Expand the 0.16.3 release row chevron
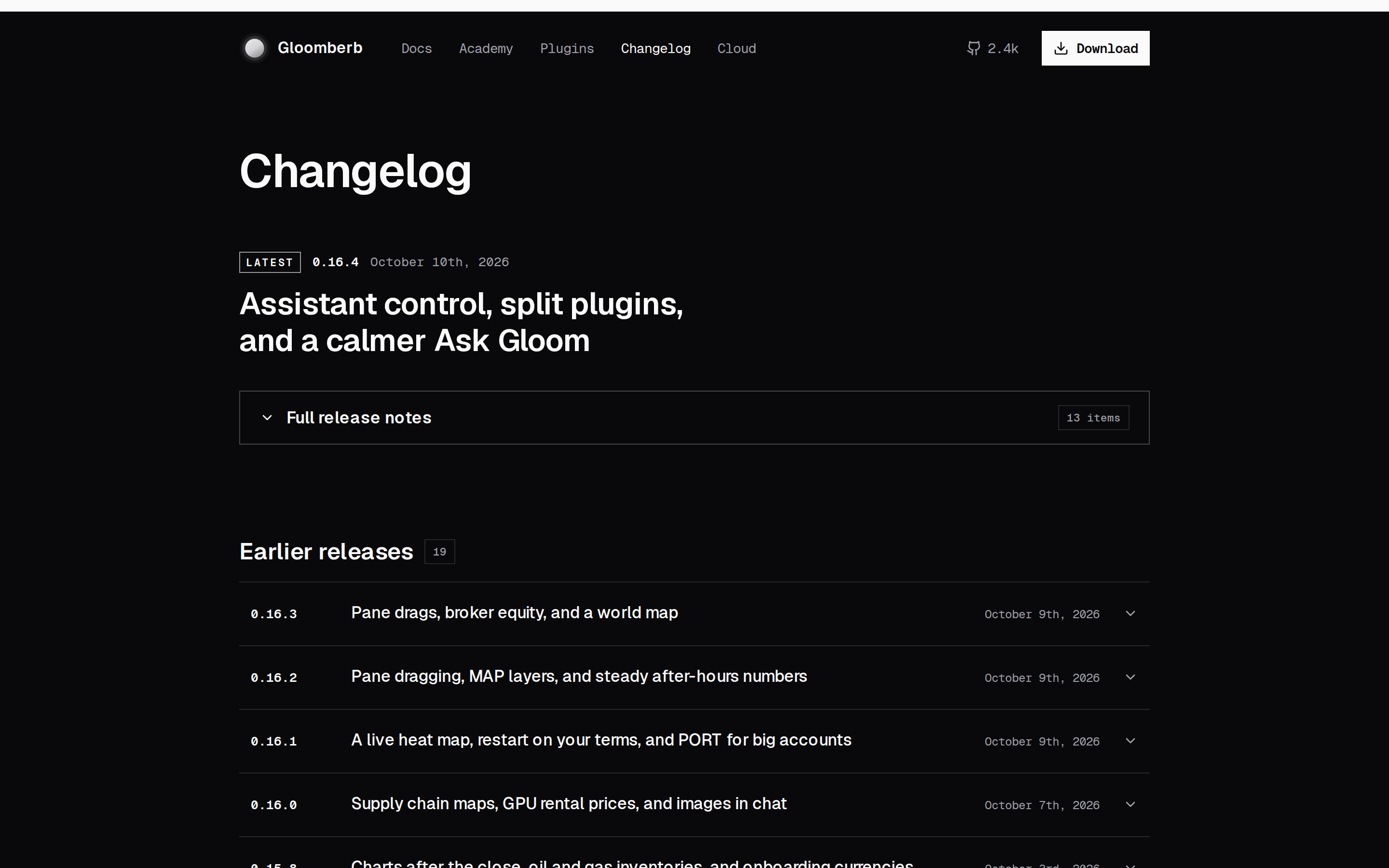 1130,614
